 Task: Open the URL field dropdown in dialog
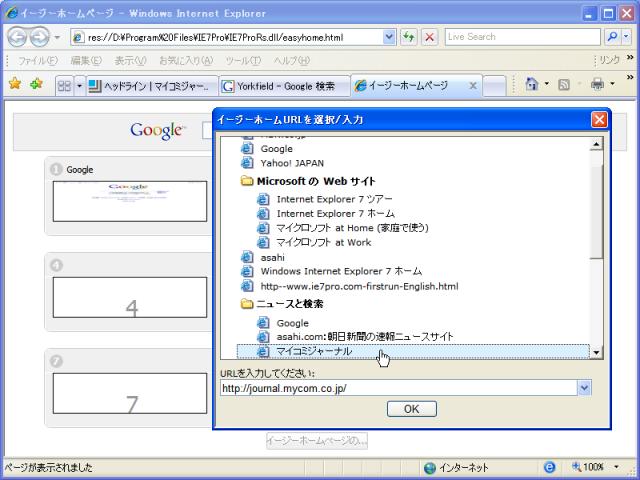click(584, 388)
